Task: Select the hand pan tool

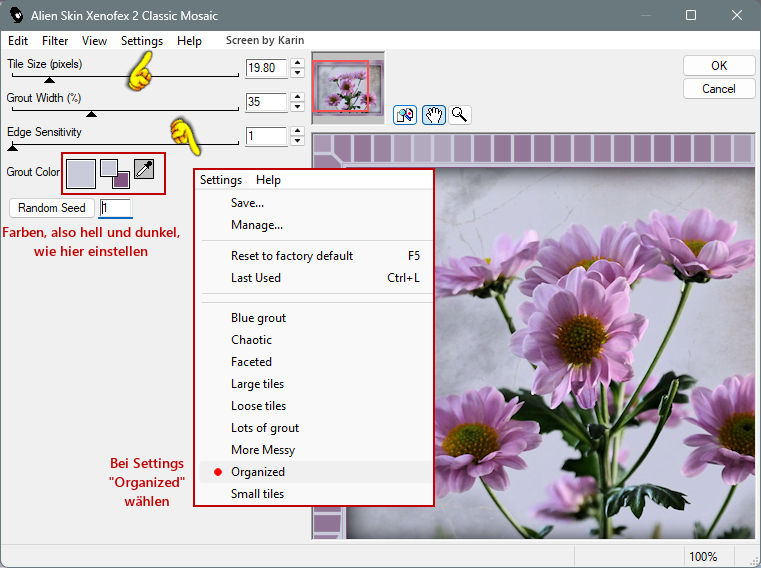Action: point(433,114)
